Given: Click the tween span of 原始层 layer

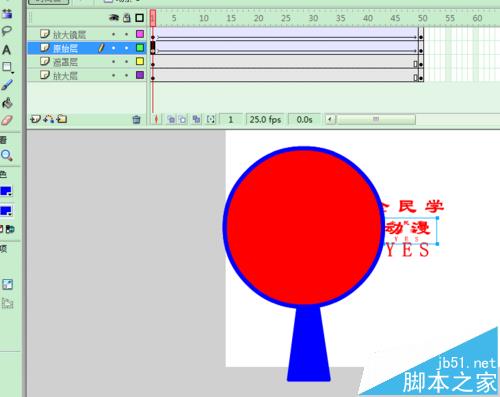Looking at the screenshot, I should tap(287, 48).
